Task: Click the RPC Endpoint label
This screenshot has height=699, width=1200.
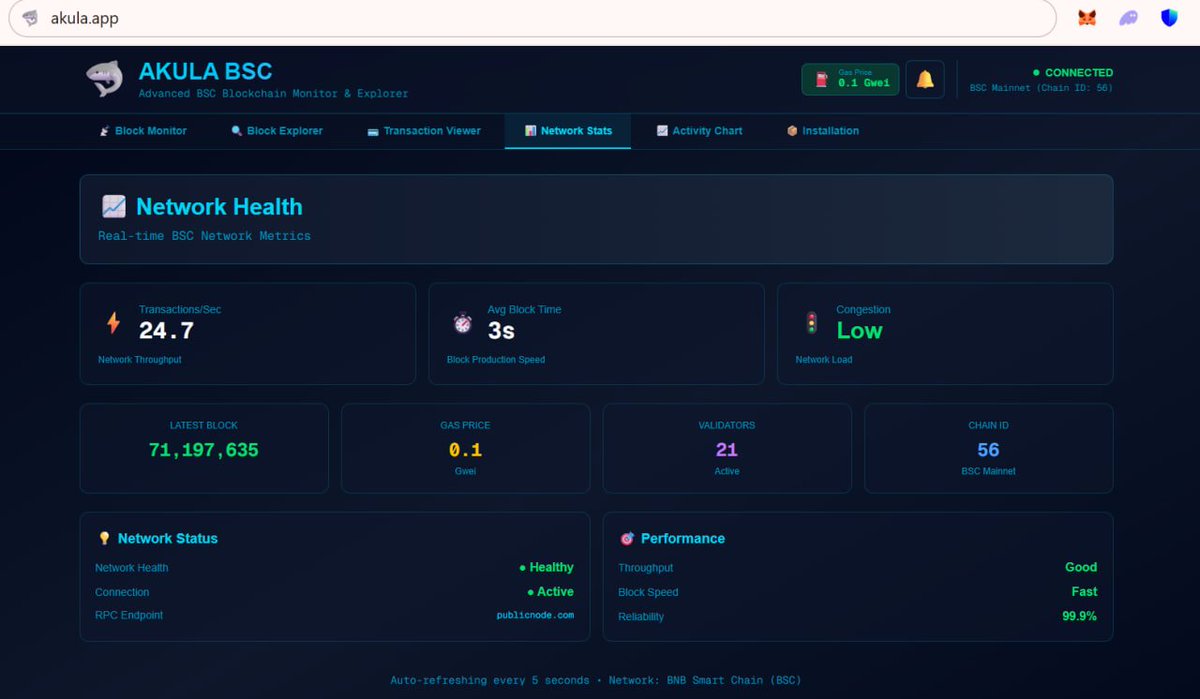Action: 129,615
